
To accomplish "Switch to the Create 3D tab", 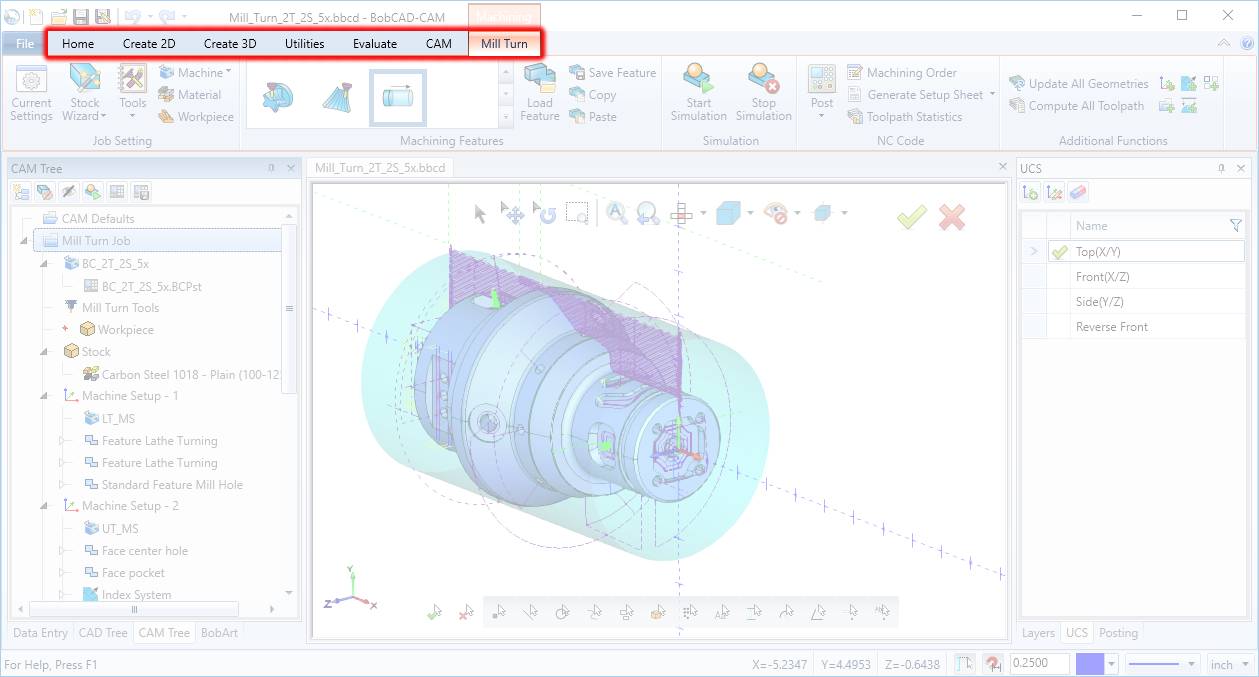I will click(230, 43).
